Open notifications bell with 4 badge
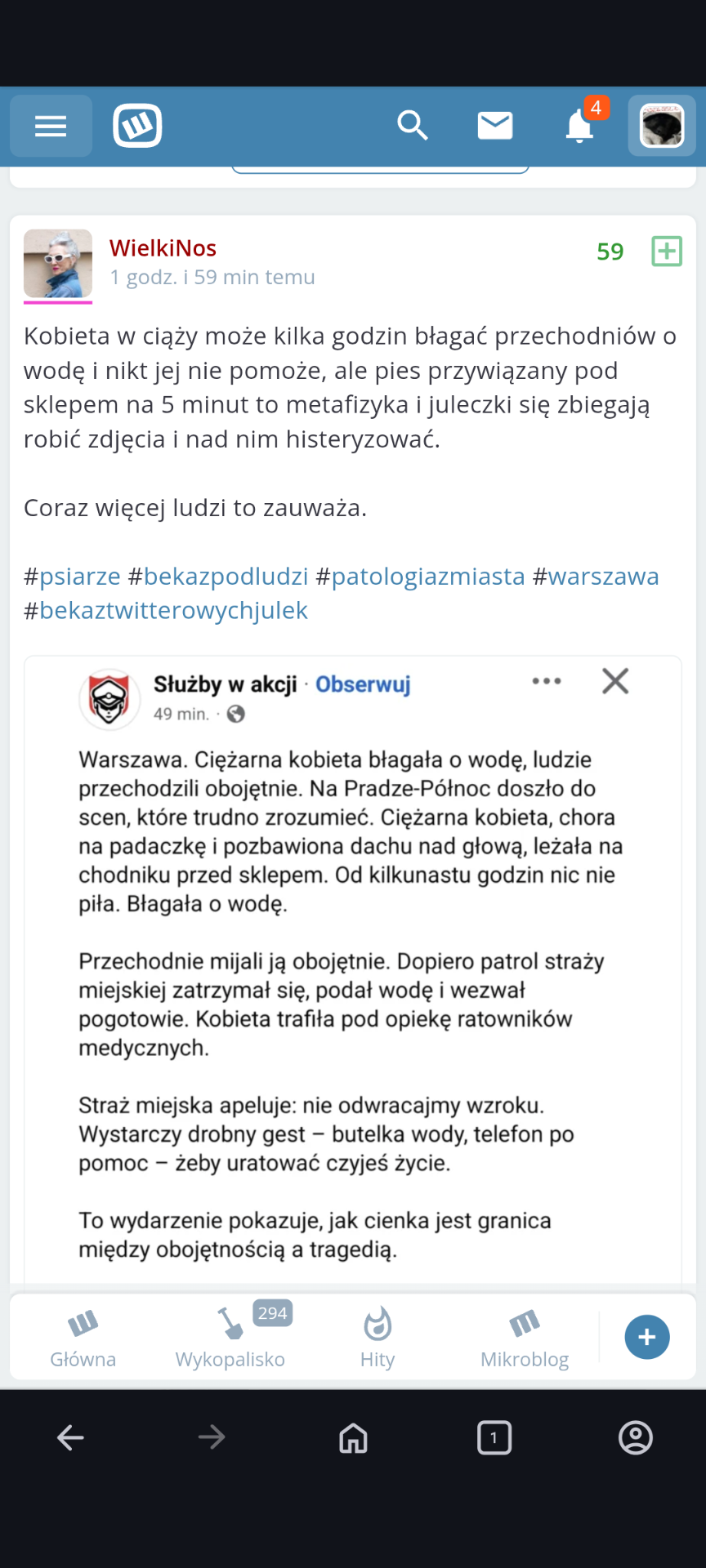The height and width of the screenshot is (1568, 706). (x=580, y=126)
